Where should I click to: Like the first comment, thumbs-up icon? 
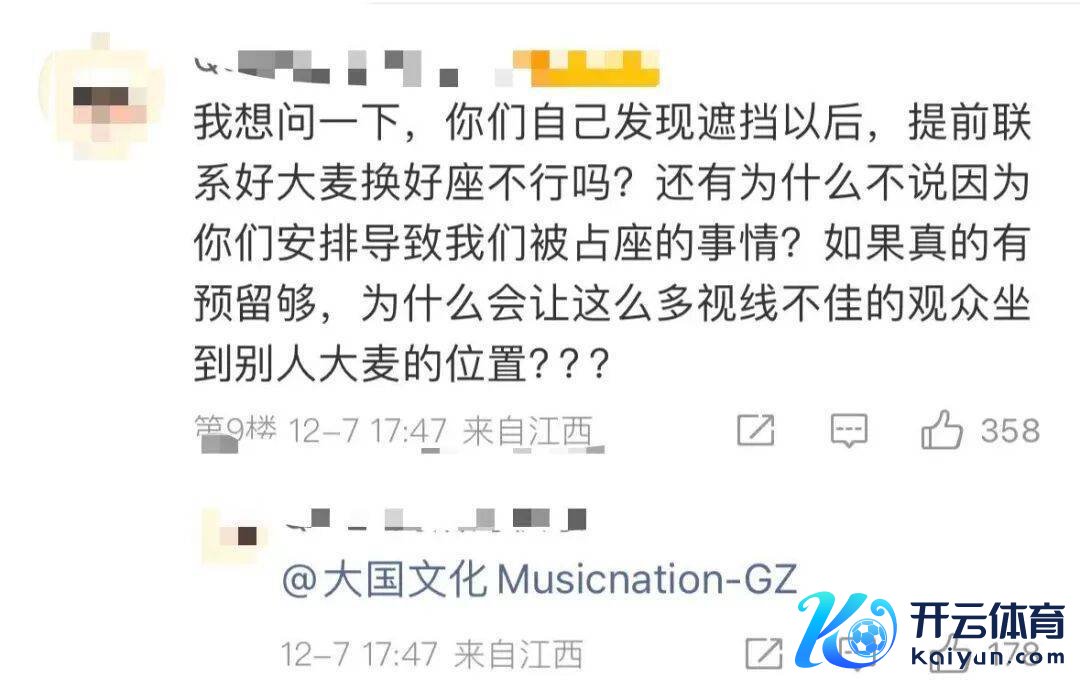(941, 430)
